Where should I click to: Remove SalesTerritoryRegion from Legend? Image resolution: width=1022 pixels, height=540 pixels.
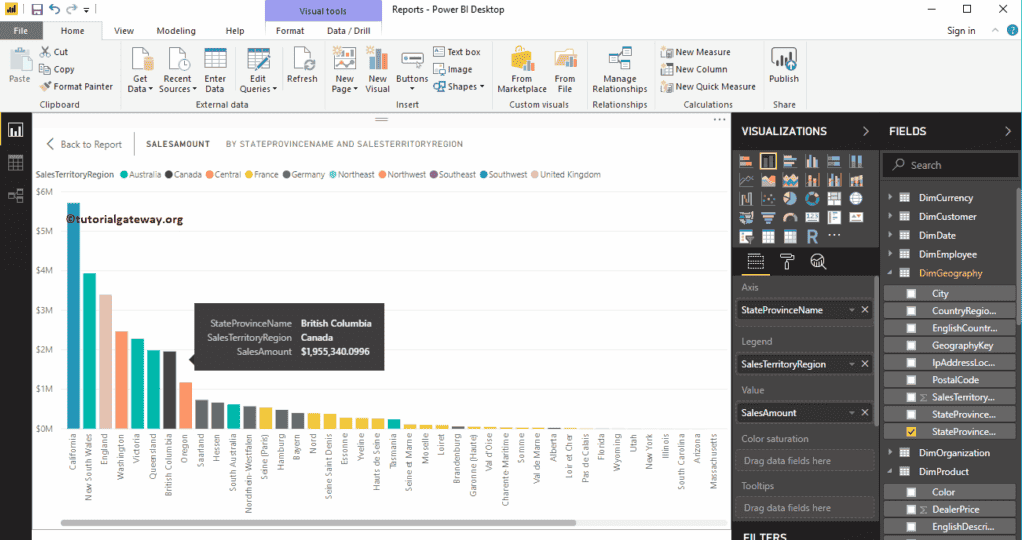[x=865, y=364]
